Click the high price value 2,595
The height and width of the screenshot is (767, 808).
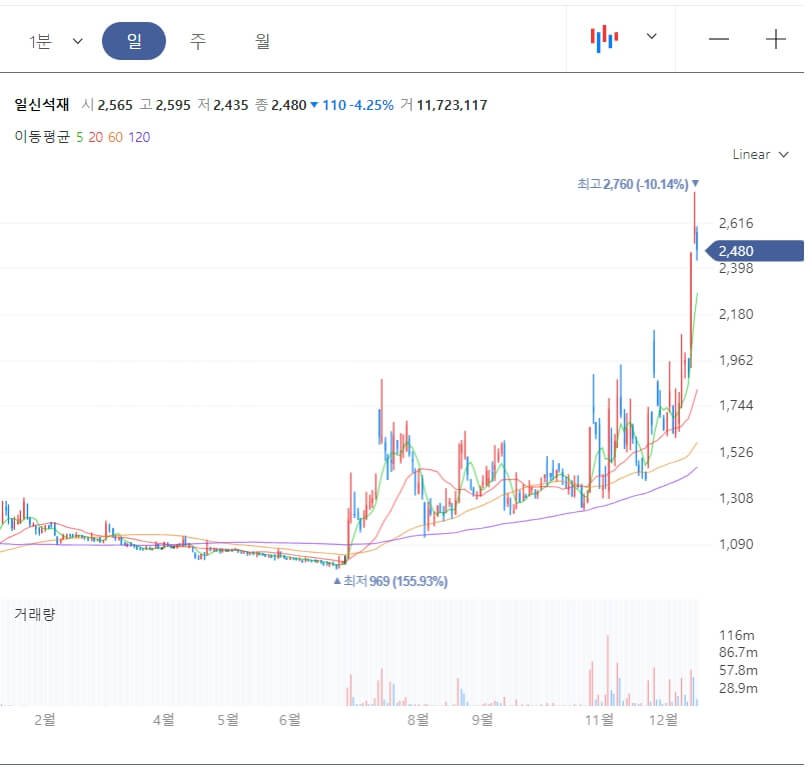173,105
